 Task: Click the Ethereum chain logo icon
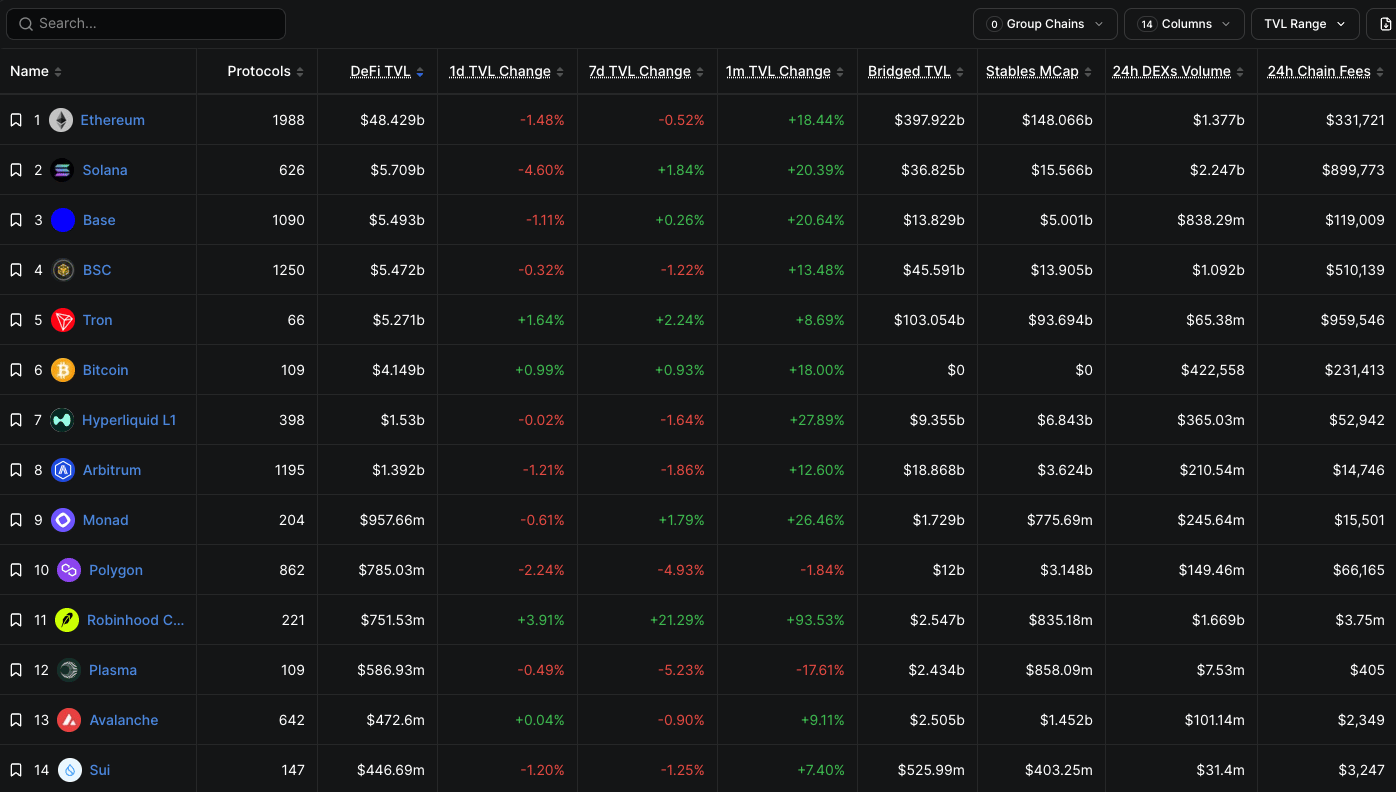click(x=61, y=120)
